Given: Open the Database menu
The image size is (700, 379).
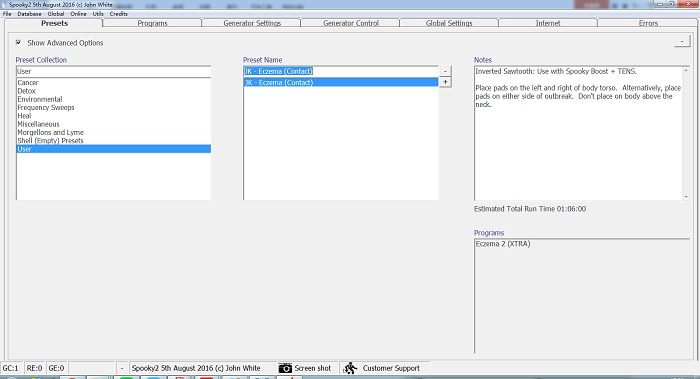Looking at the screenshot, I should tap(29, 14).
